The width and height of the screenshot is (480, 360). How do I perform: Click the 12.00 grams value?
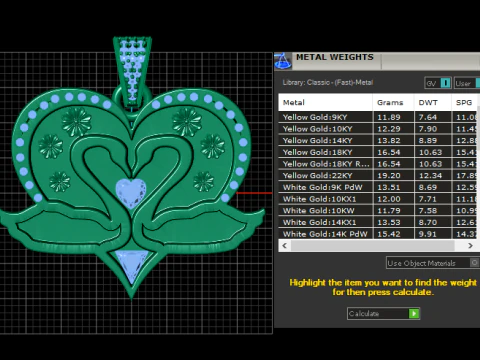(x=389, y=199)
